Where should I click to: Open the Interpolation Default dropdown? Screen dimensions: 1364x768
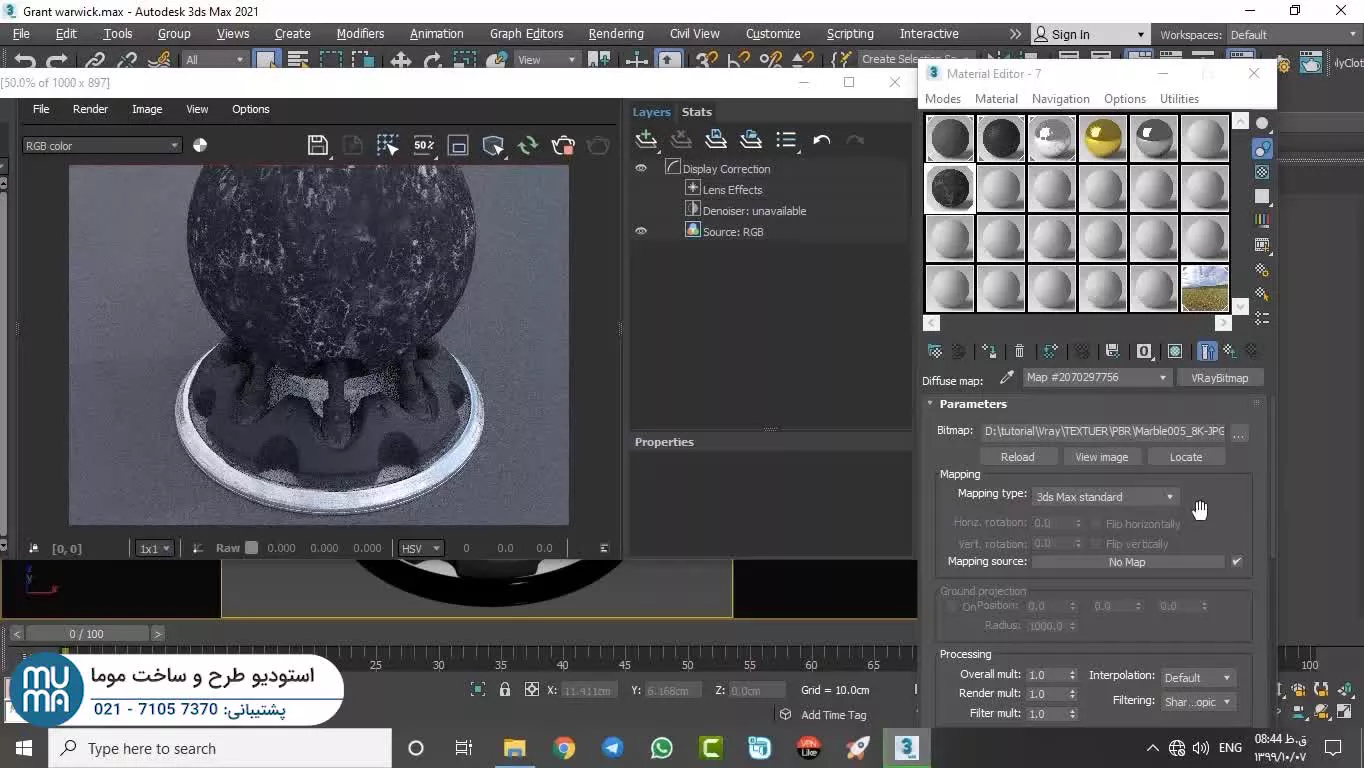tap(1198, 678)
